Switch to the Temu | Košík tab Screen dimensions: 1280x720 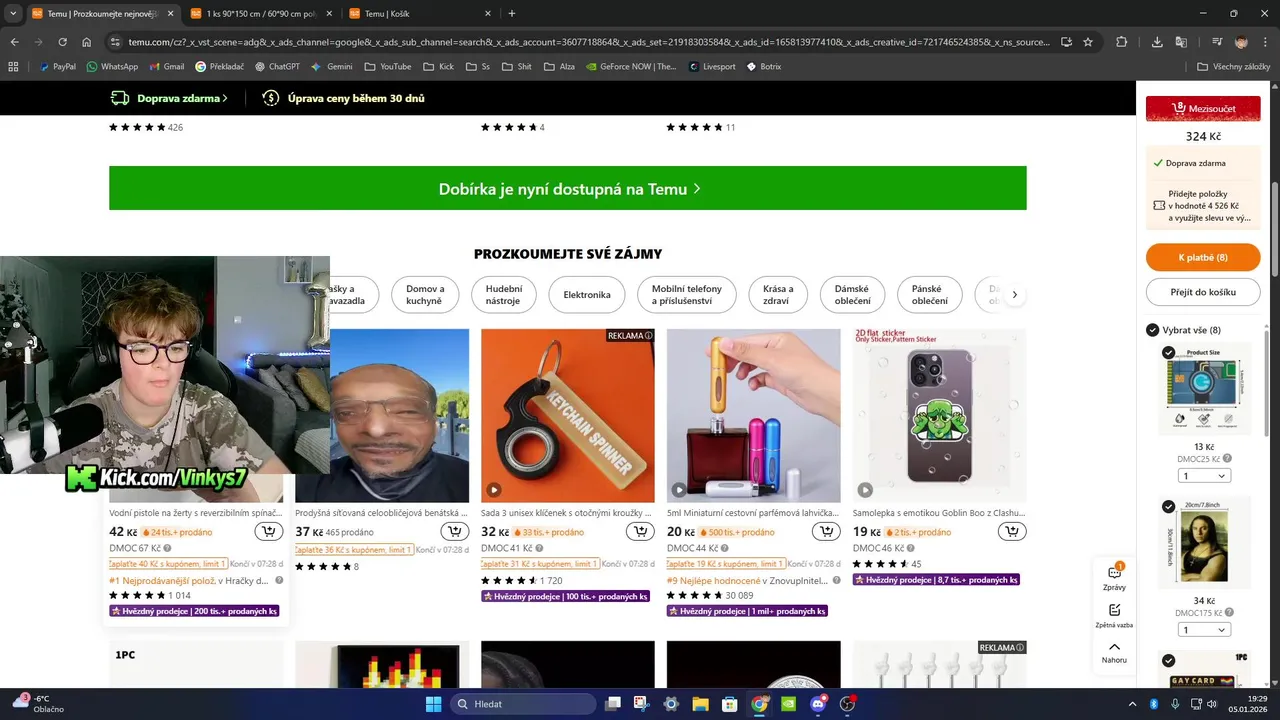420,13
